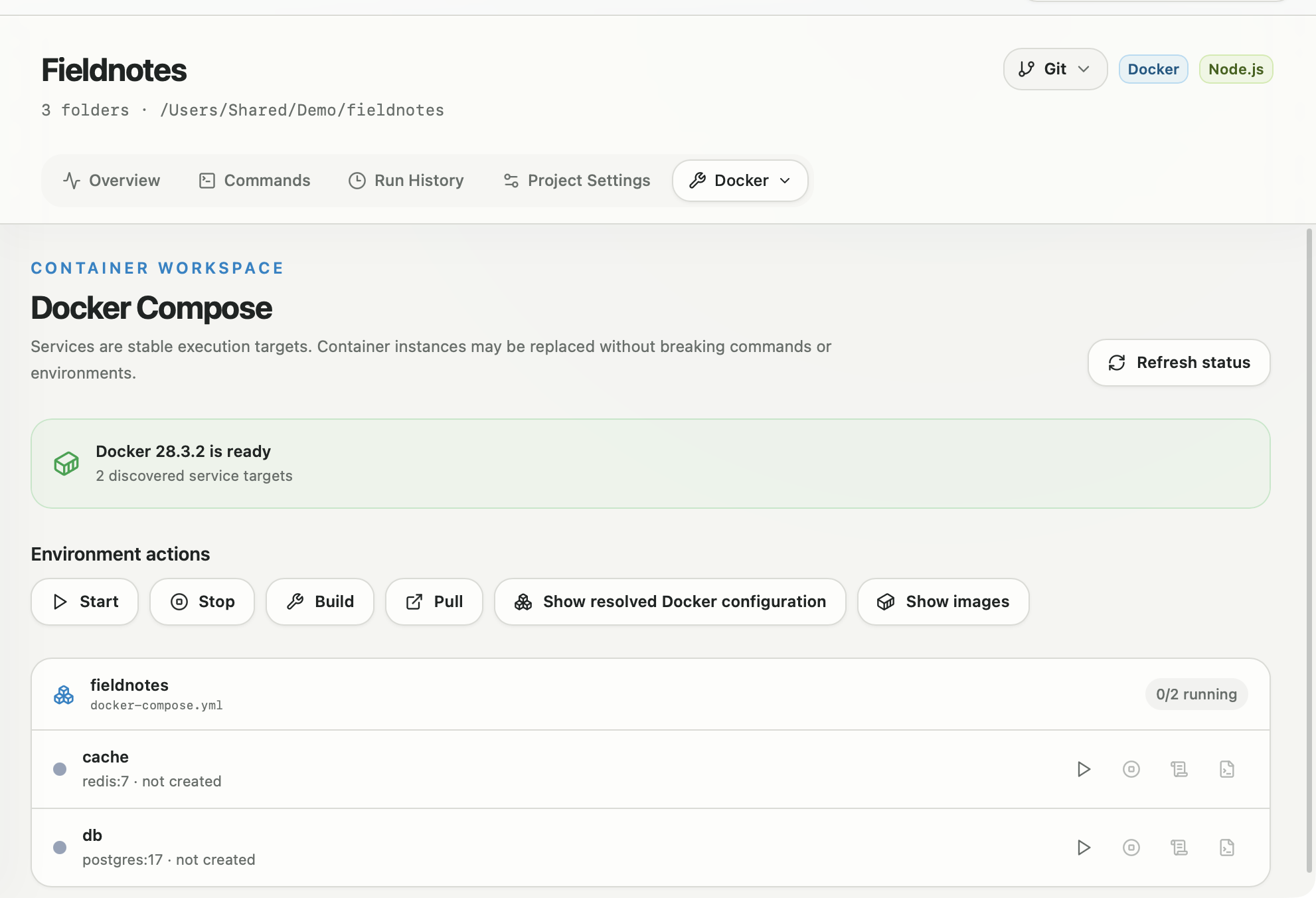Select the db service name
Viewport: 1316px width, 898px height.
[x=92, y=836]
